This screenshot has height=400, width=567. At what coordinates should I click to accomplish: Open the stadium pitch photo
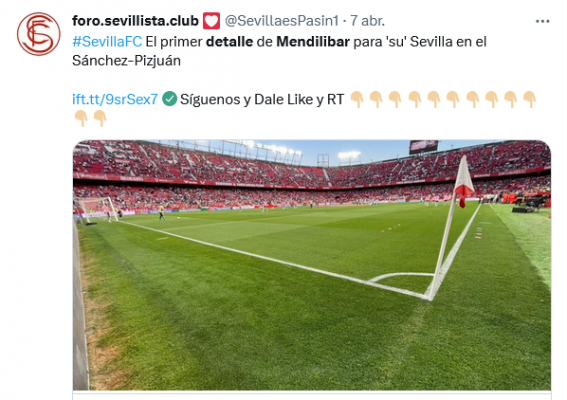(x=312, y=265)
